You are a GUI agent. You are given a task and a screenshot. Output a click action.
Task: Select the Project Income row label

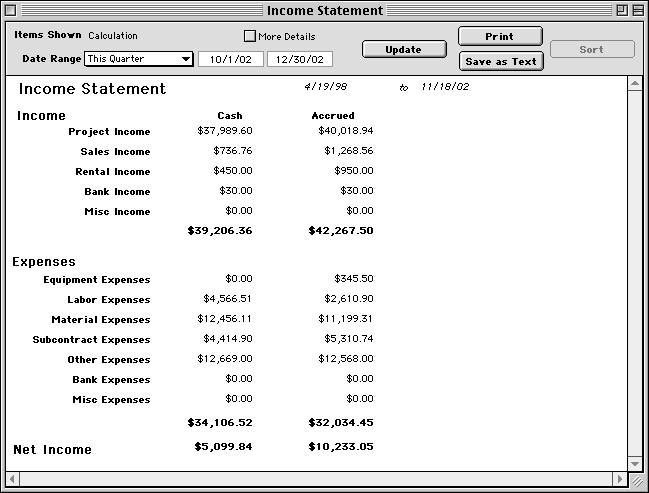pos(109,132)
